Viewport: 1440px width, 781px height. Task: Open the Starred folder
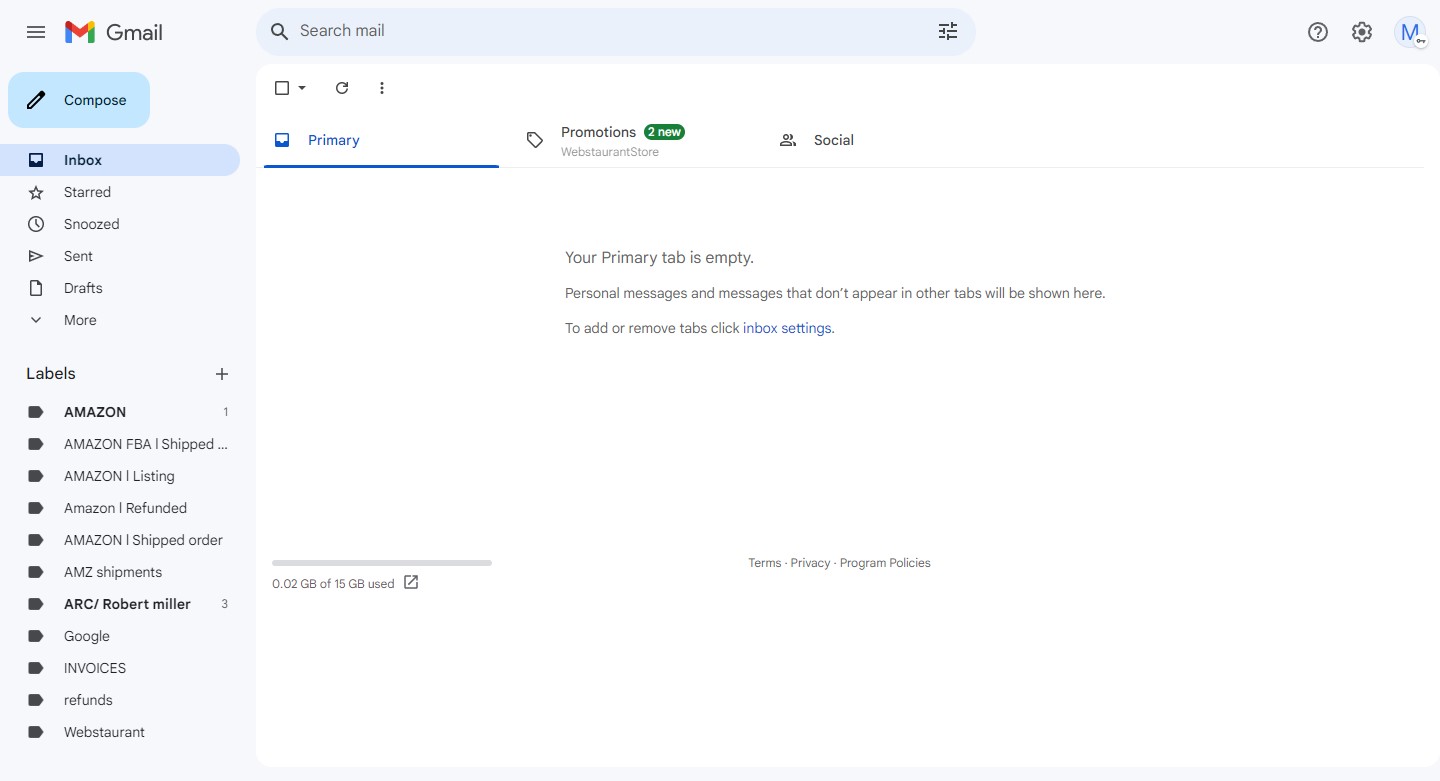[120, 192]
